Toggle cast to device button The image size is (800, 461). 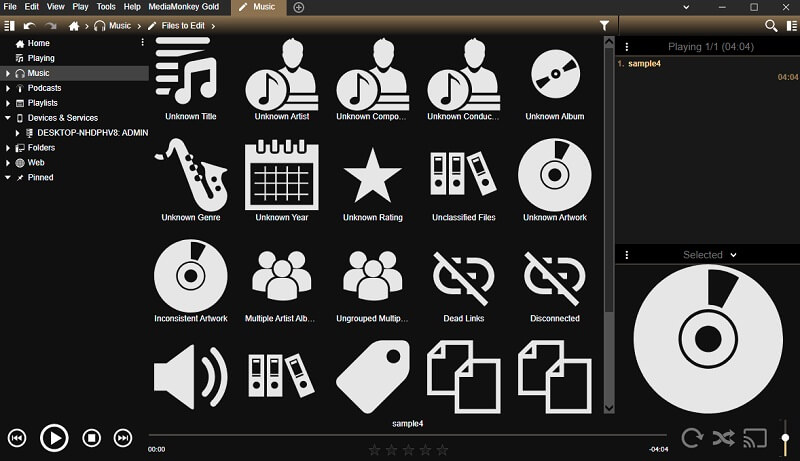tap(755, 437)
